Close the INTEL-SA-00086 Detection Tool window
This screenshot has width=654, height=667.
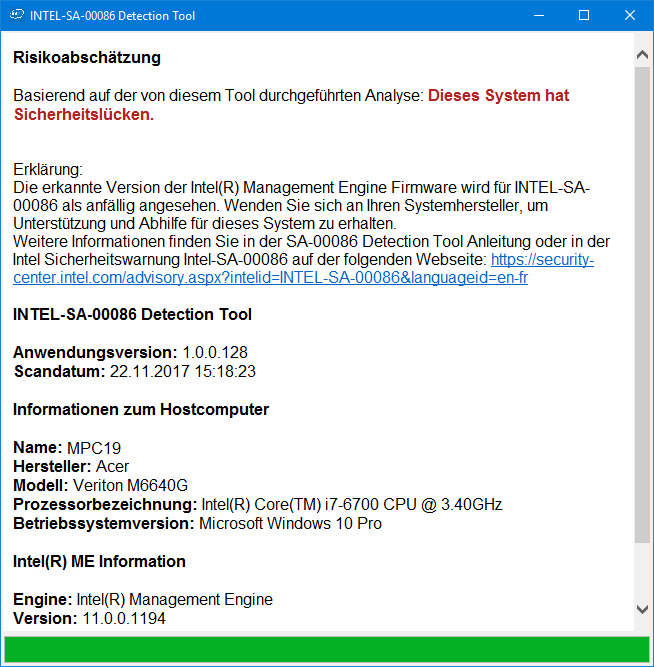[630, 15]
